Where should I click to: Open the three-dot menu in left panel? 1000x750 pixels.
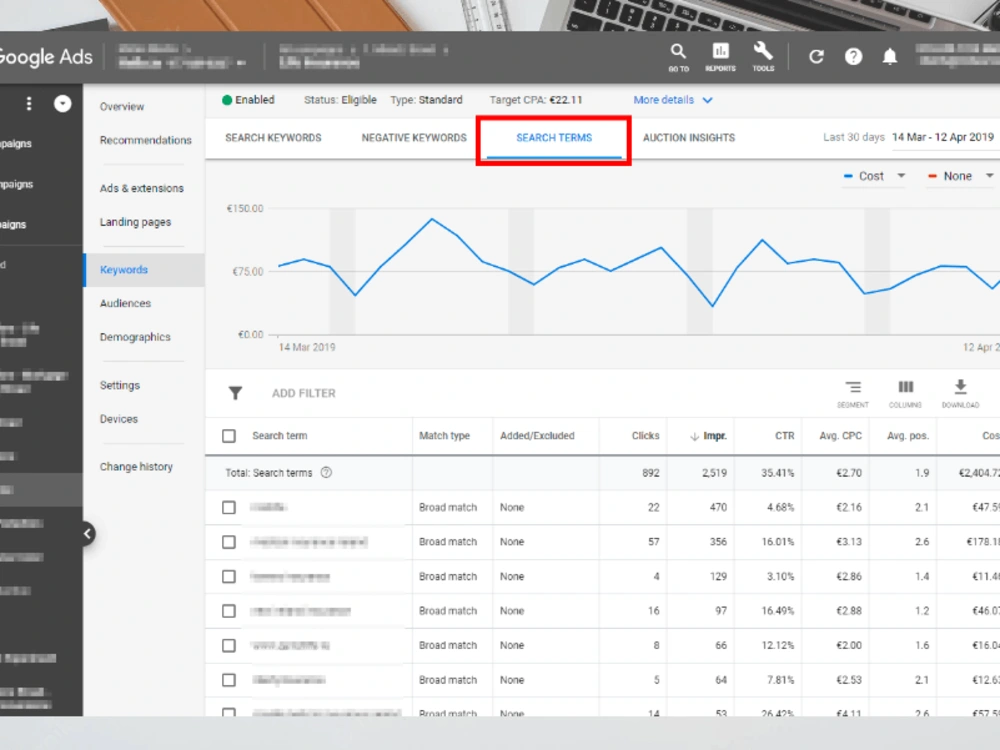click(29, 103)
